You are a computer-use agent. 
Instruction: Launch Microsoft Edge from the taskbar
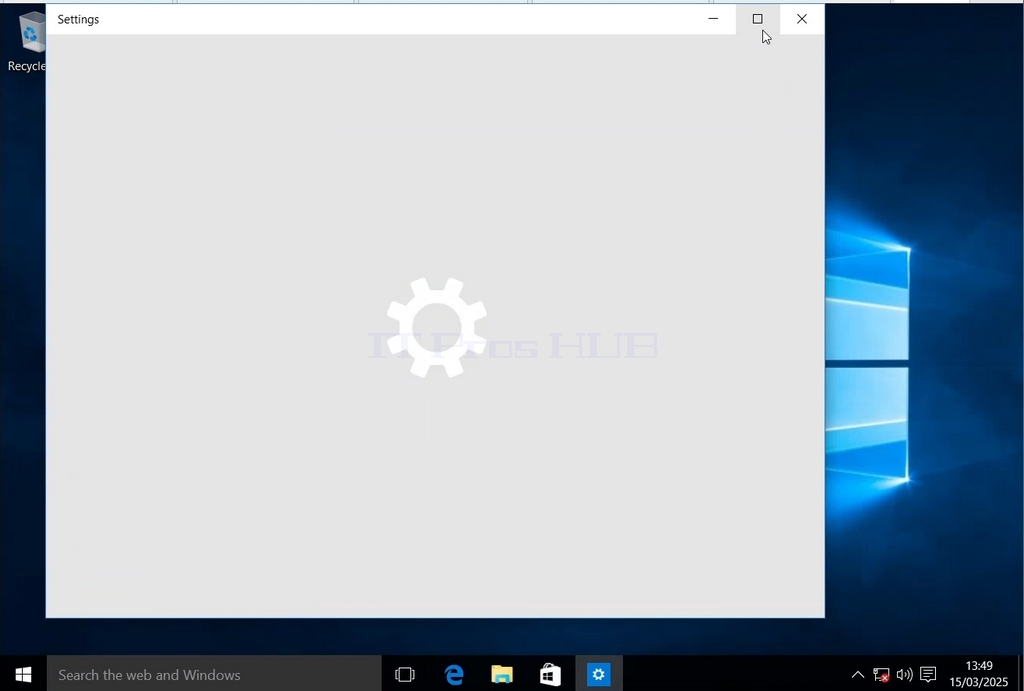pyautogui.click(x=454, y=674)
